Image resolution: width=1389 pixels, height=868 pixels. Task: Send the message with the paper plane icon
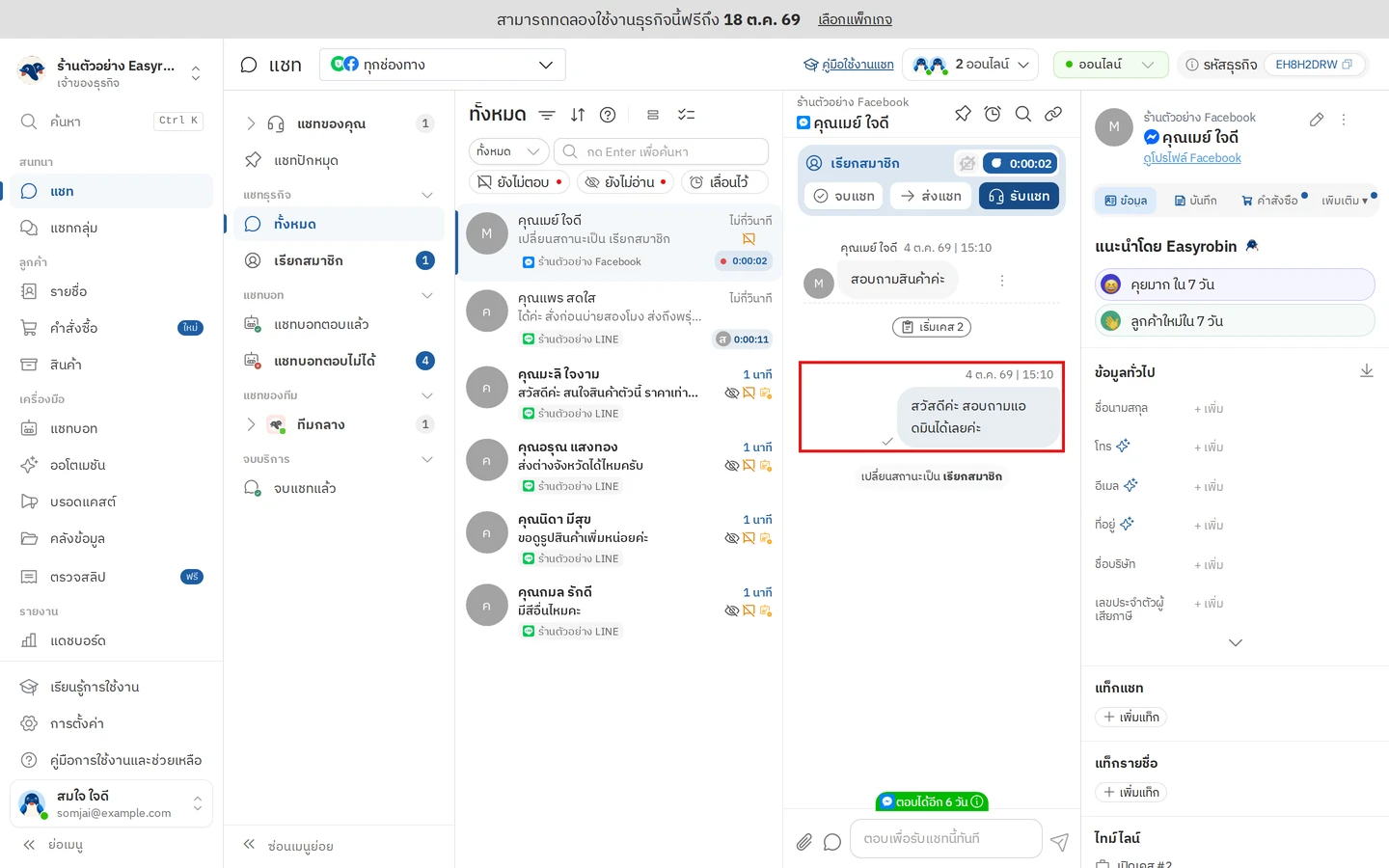pyautogui.click(x=1059, y=842)
